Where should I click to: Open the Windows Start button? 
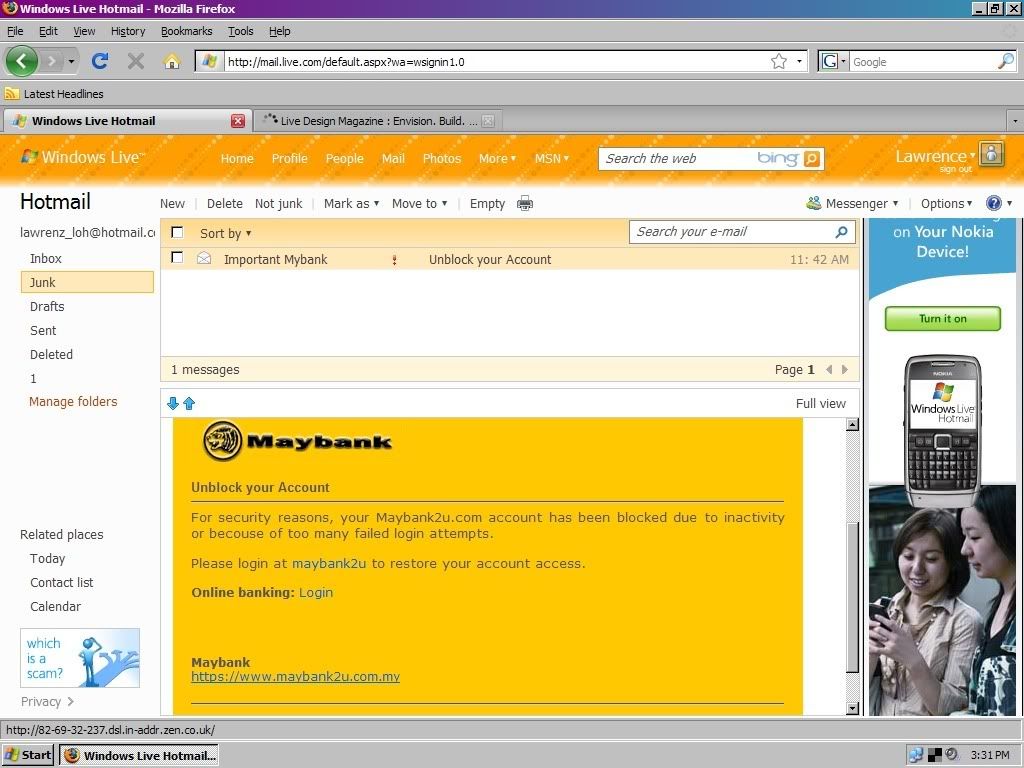coord(27,755)
